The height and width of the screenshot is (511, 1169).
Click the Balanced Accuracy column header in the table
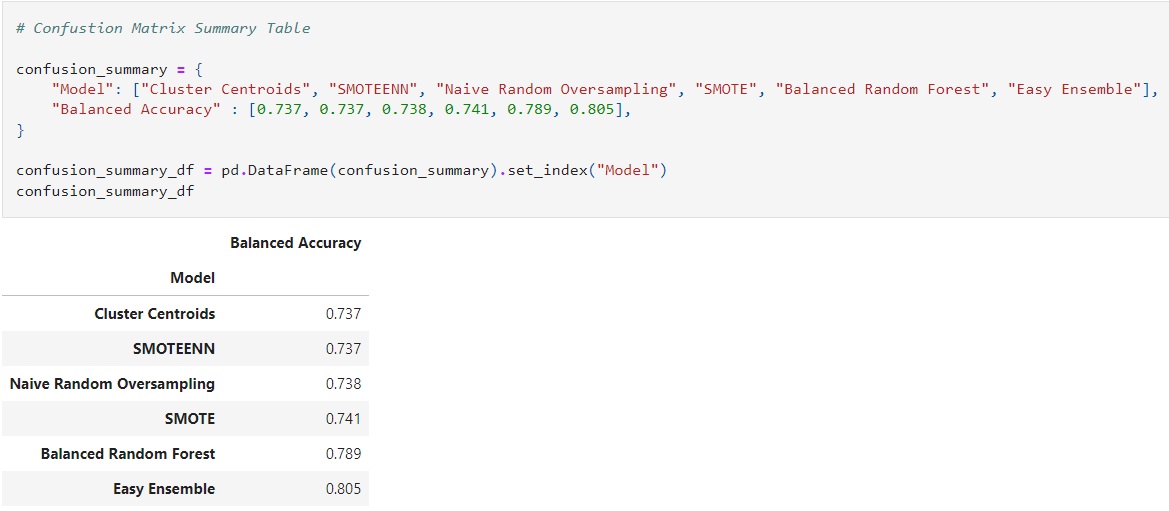[x=295, y=243]
